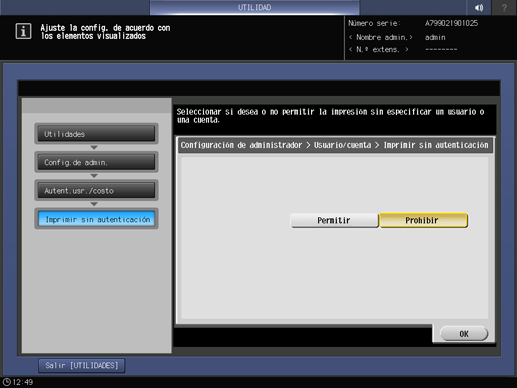Click the 12:49 time display
Image resolution: width=517 pixels, height=388 pixels.
coord(23,382)
